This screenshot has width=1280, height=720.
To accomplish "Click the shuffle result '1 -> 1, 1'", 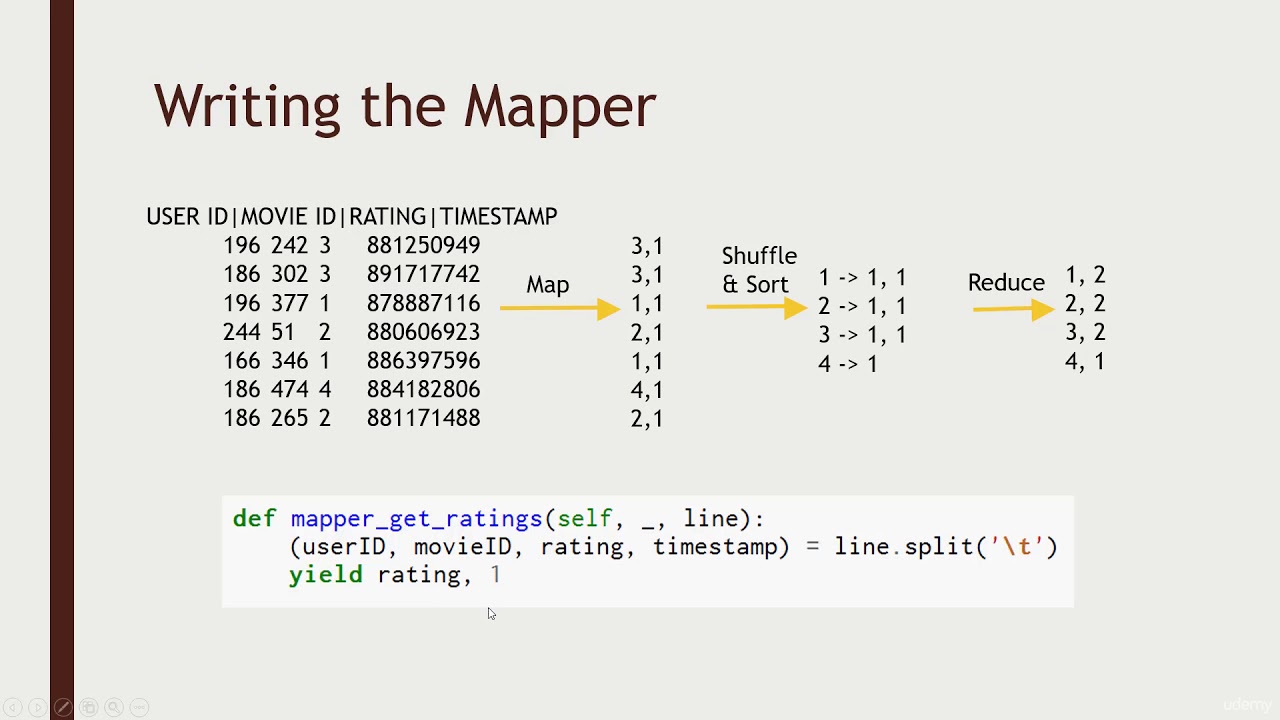I will 862,278.
